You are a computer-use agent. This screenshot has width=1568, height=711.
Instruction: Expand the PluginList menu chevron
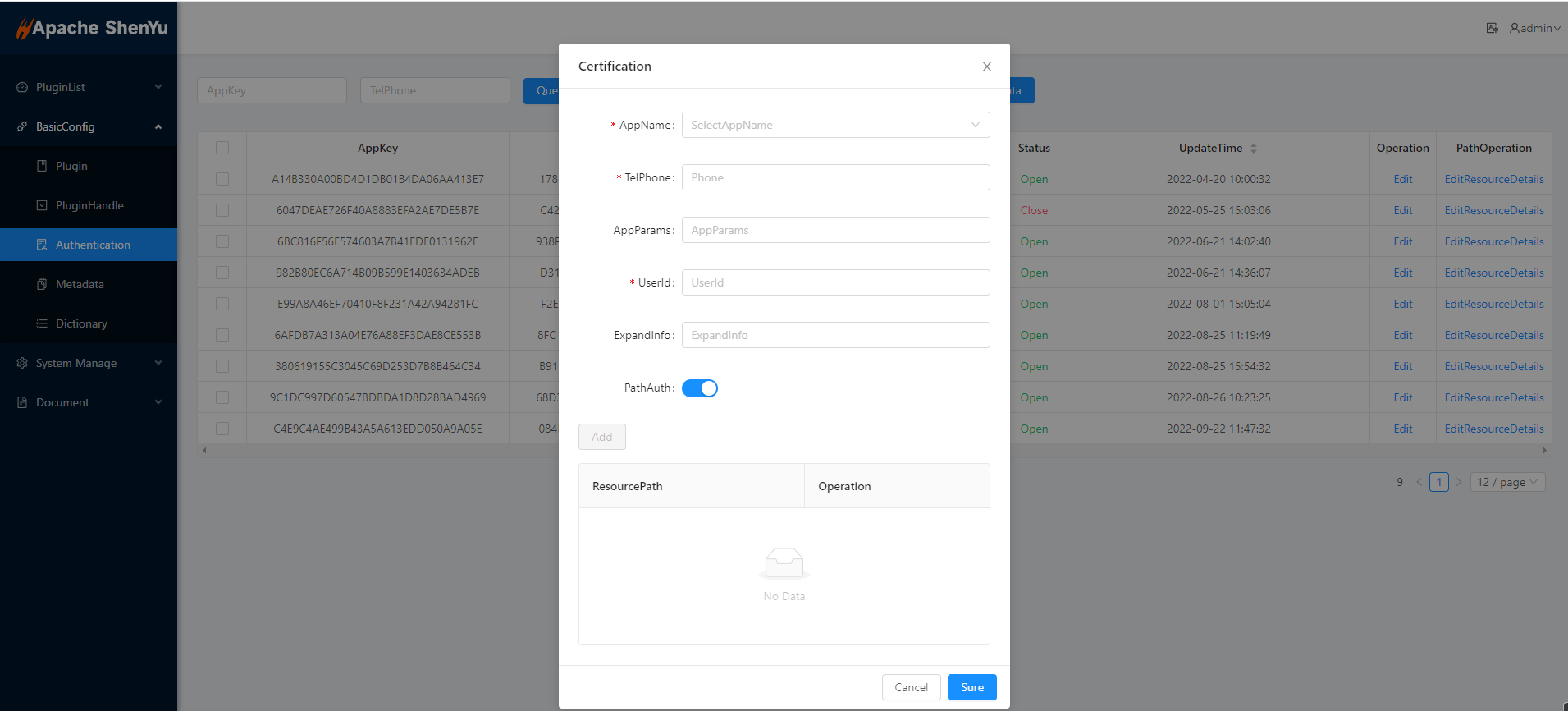click(158, 87)
